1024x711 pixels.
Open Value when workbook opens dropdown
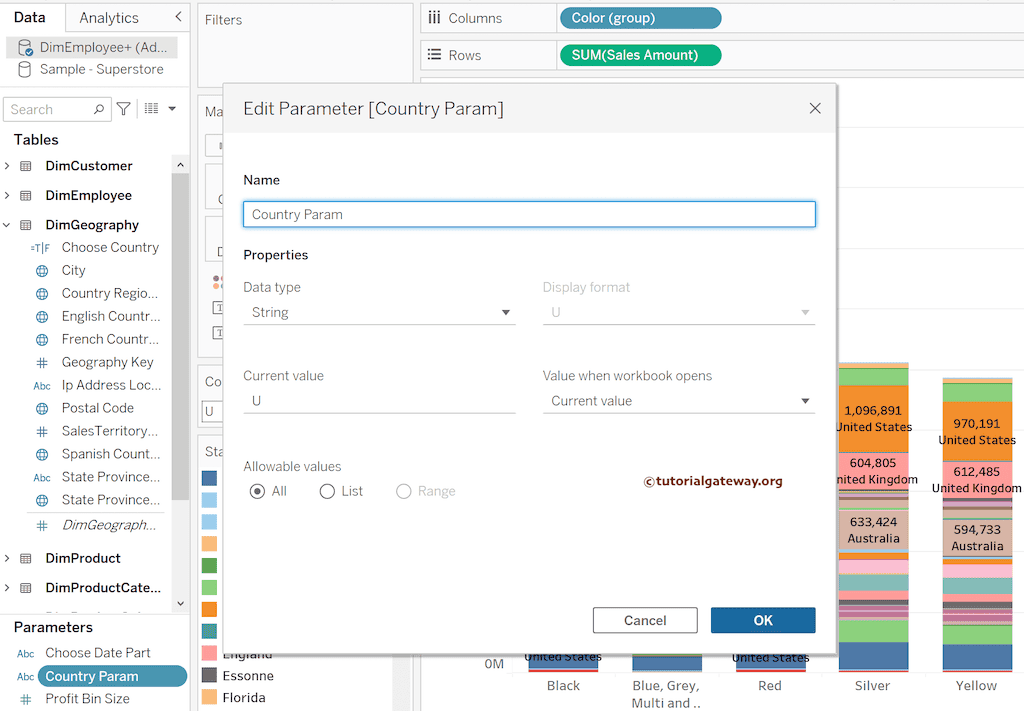click(679, 401)
